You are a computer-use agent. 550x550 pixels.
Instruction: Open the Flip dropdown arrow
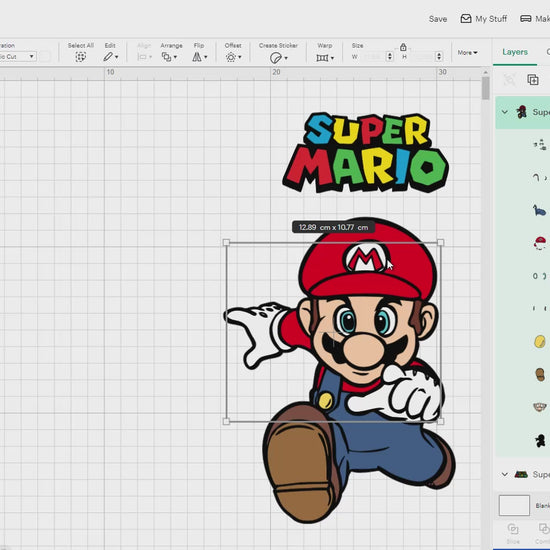pyautogui.click(x=206, y=57)
